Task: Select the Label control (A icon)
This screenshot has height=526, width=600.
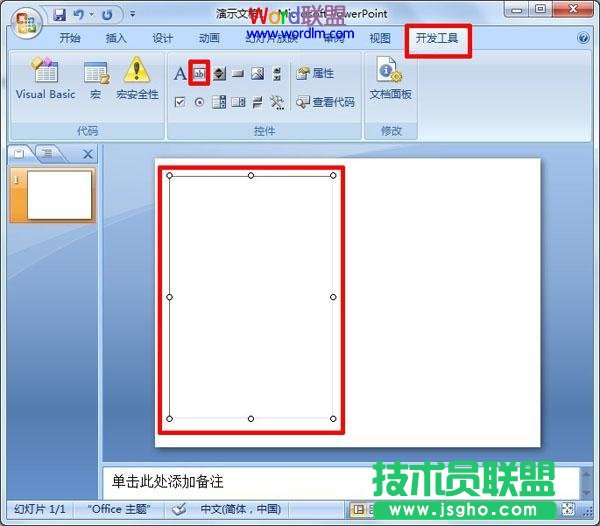Action: (180, 73)
